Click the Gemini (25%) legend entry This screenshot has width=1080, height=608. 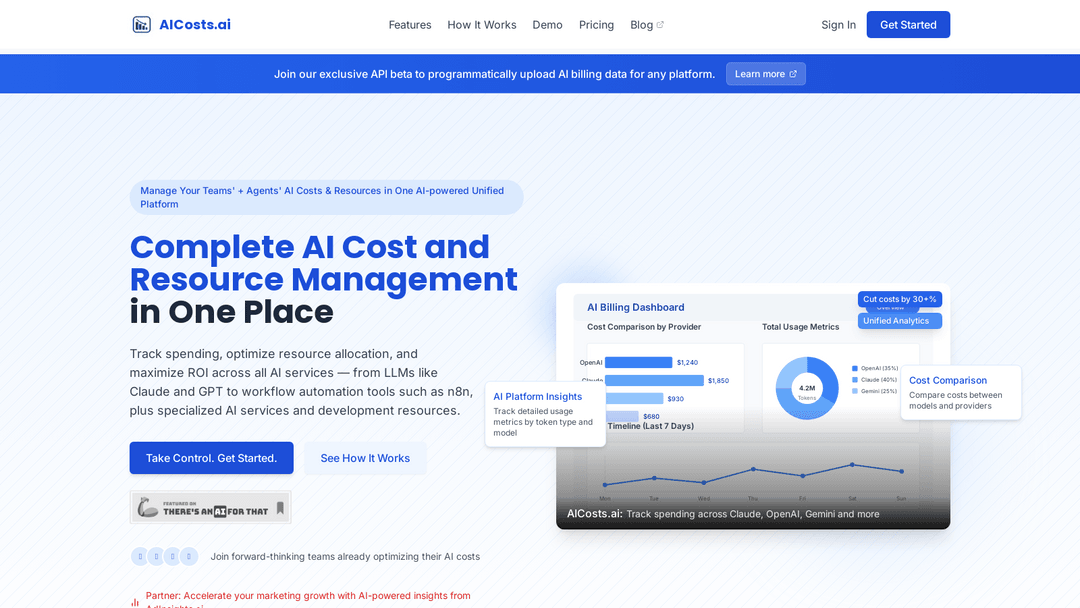875,391
